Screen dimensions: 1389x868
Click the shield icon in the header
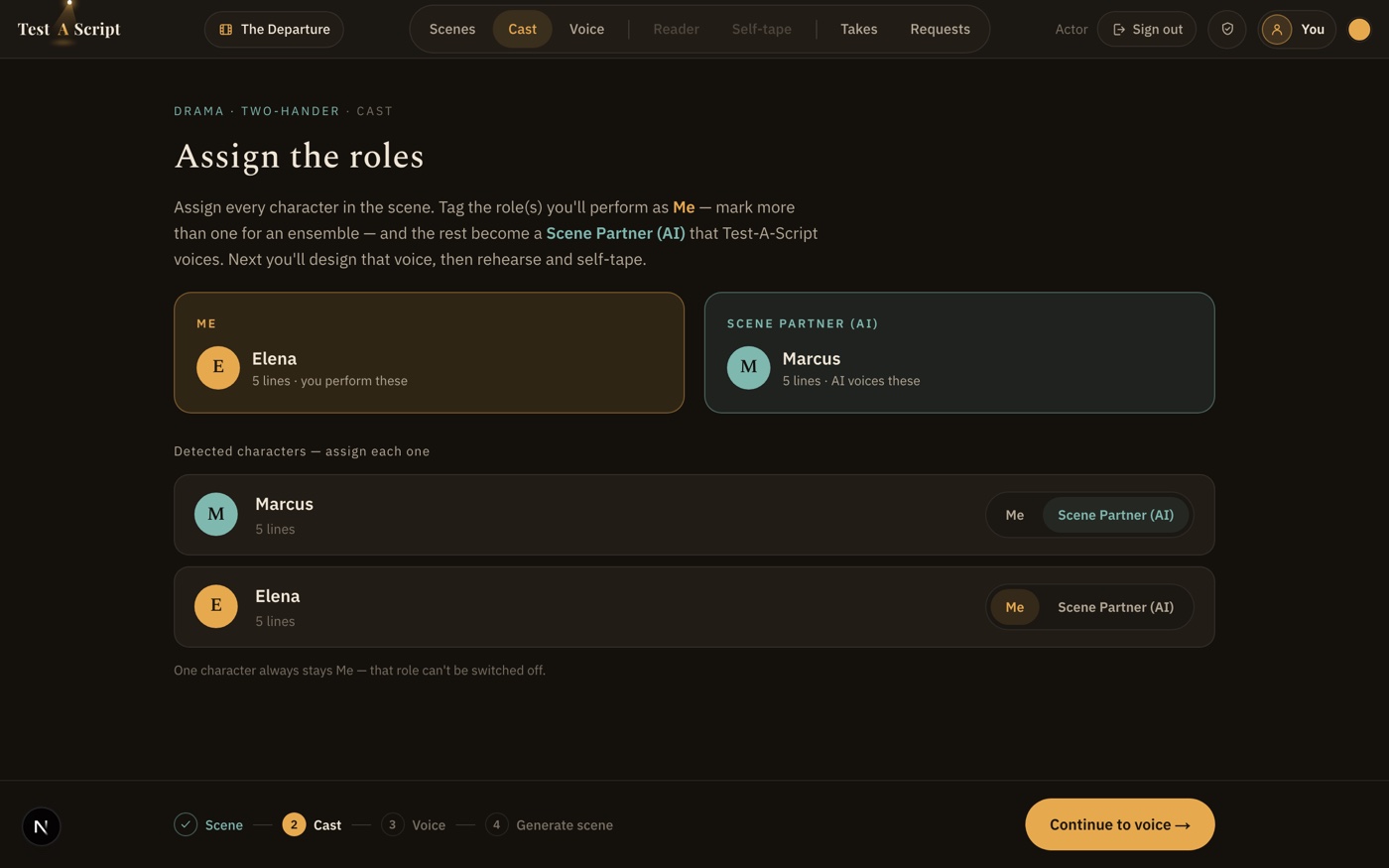click(1227, 29)
